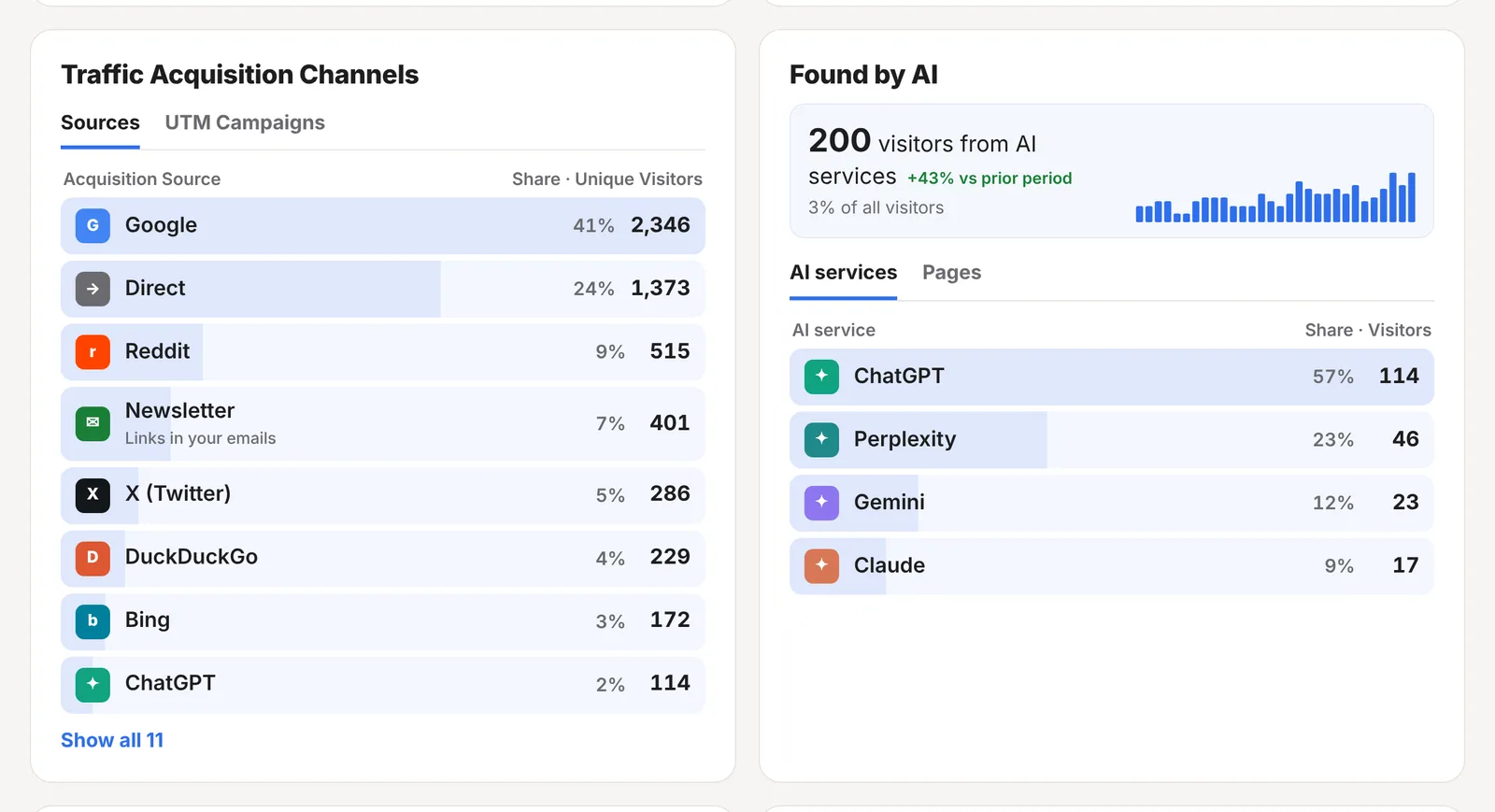Click the Share · Visitors column header
Viewport: 1495px width, 812px height.
coord(1368,330)
